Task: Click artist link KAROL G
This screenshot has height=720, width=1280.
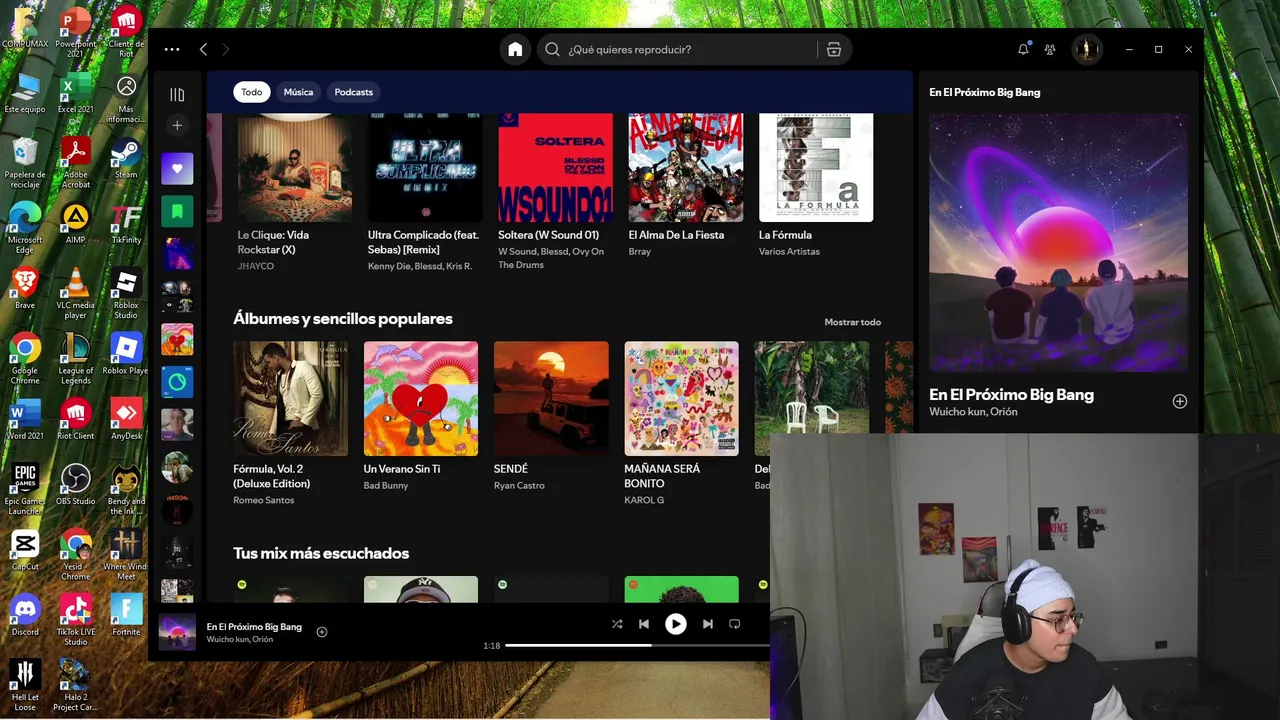Action: coord(644,500)
